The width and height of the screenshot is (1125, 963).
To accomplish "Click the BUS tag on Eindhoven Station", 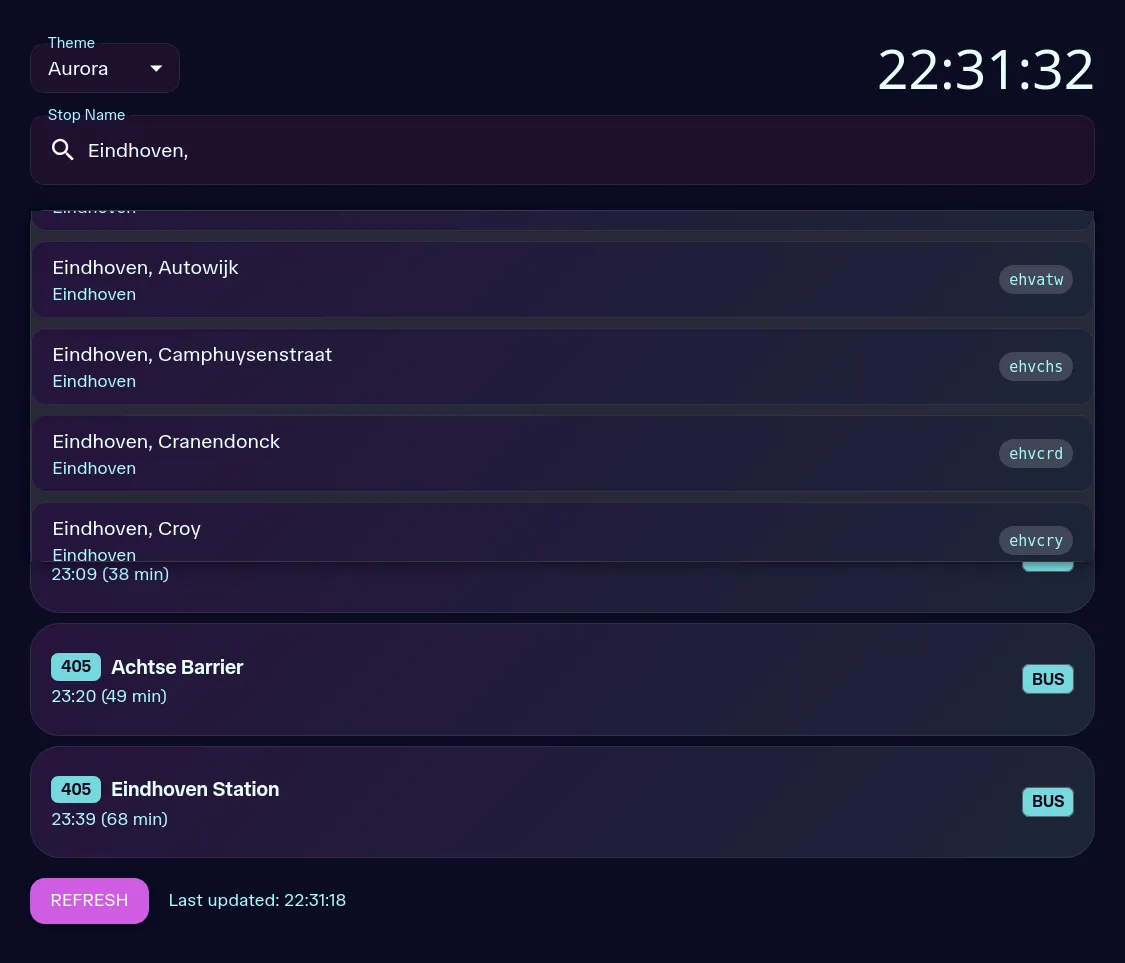I will pos(1047,802).
